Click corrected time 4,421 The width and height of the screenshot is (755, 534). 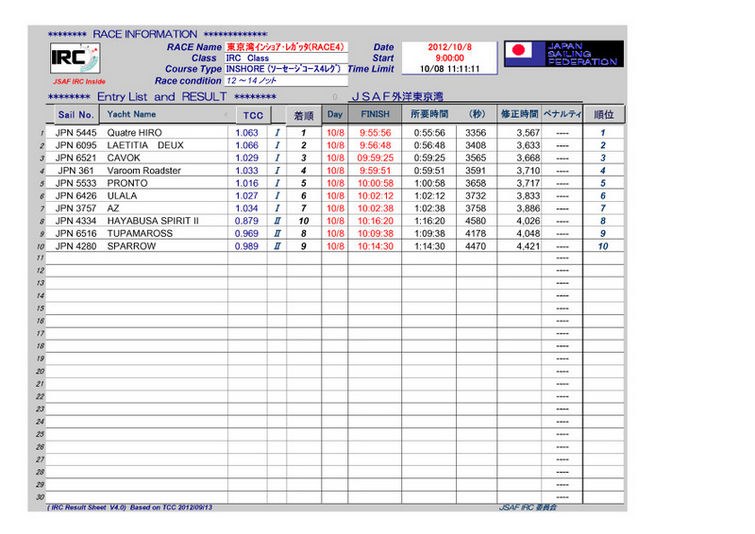click(x=528, y=246)
